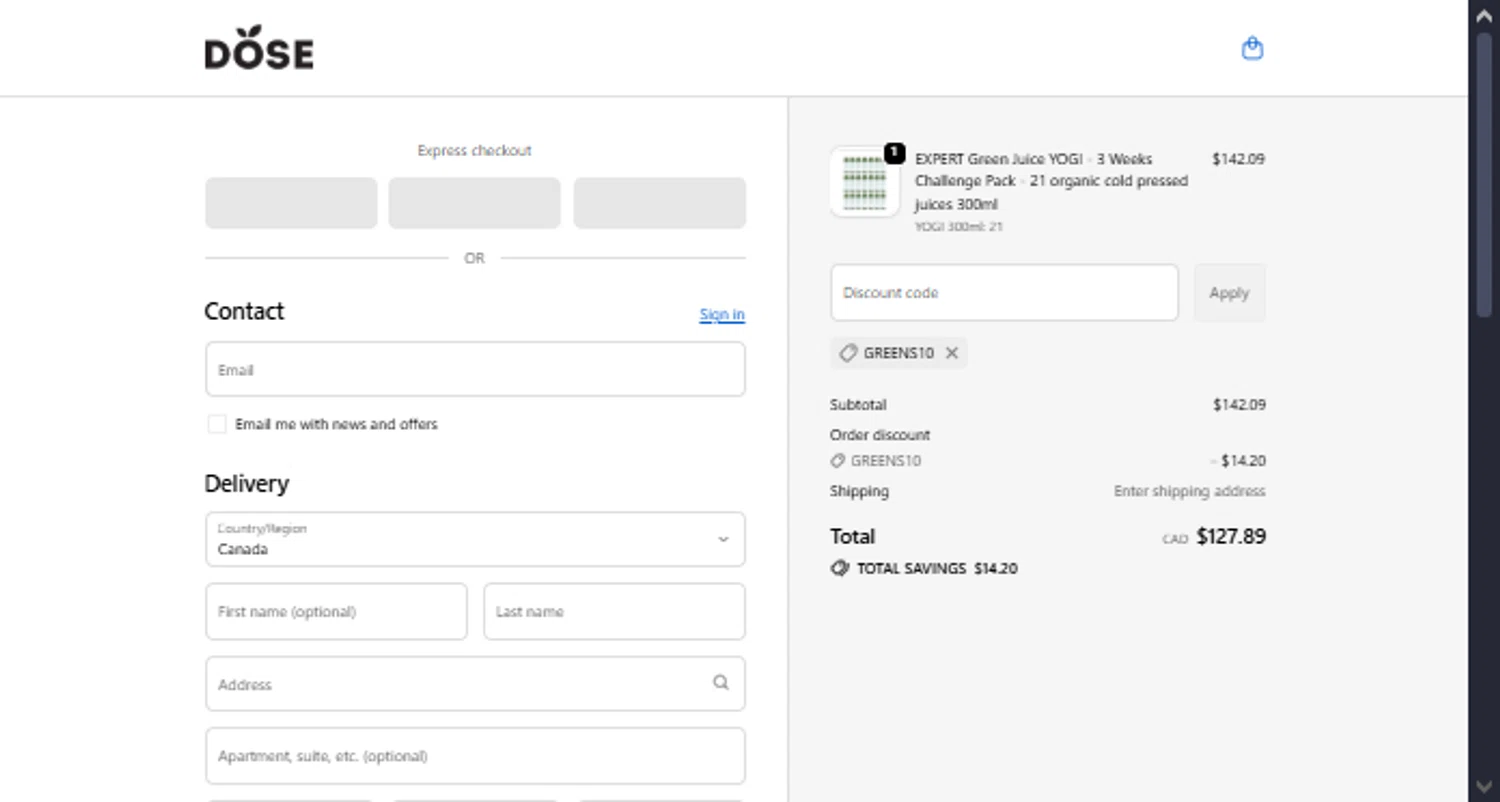This screenshot has width=1500, height=802.
Task: Click the Sign in link
Action: 722,314
